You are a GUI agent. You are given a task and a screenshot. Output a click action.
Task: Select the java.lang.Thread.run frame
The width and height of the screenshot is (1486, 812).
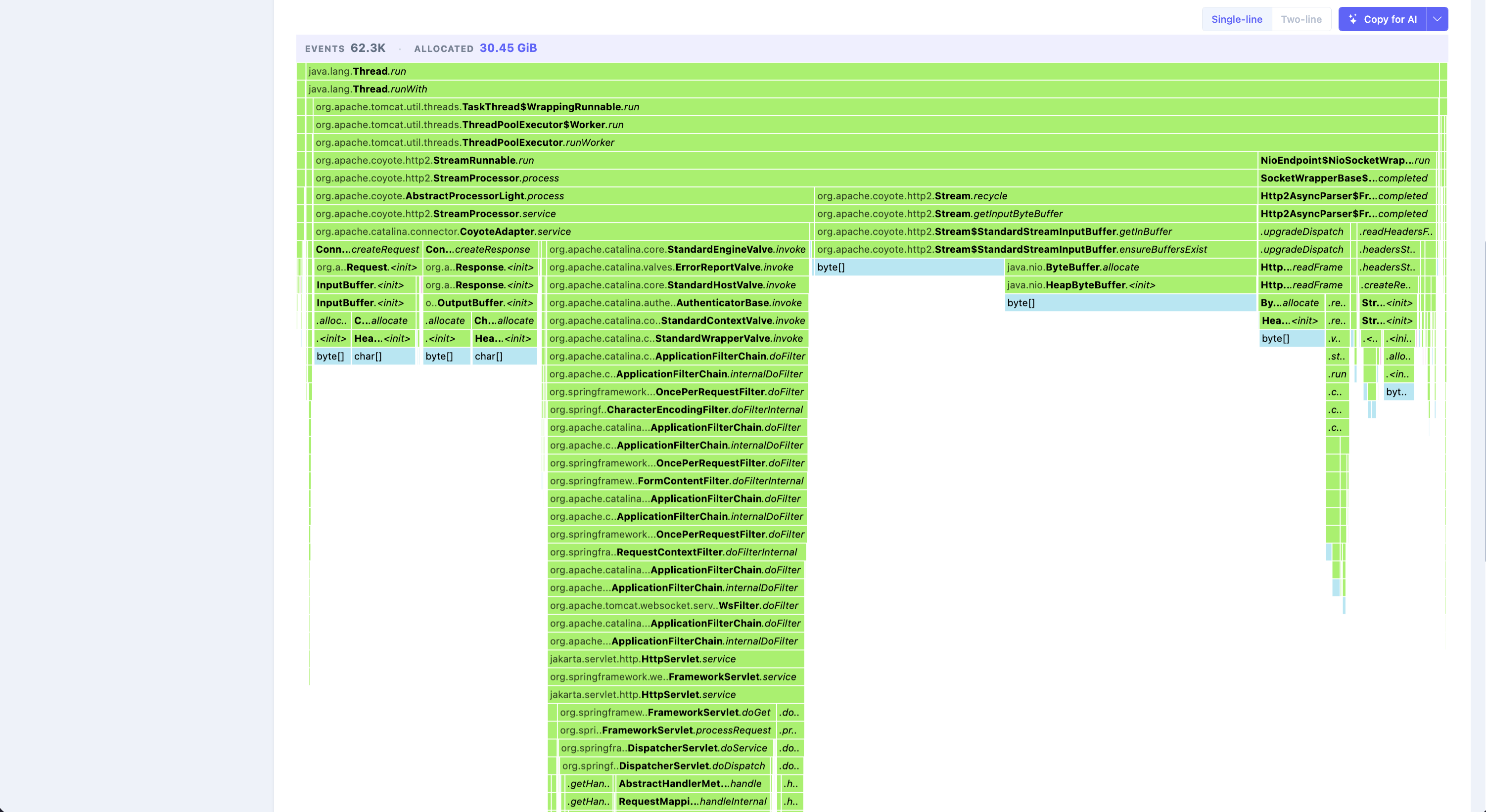pos(872,71)
